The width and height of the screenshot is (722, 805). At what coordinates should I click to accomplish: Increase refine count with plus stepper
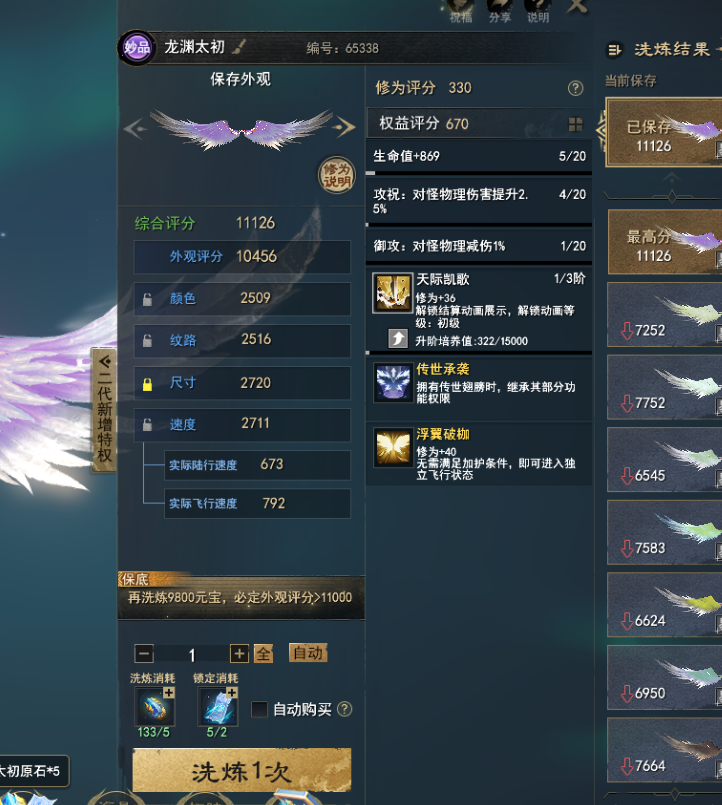[x=239, y=654]
